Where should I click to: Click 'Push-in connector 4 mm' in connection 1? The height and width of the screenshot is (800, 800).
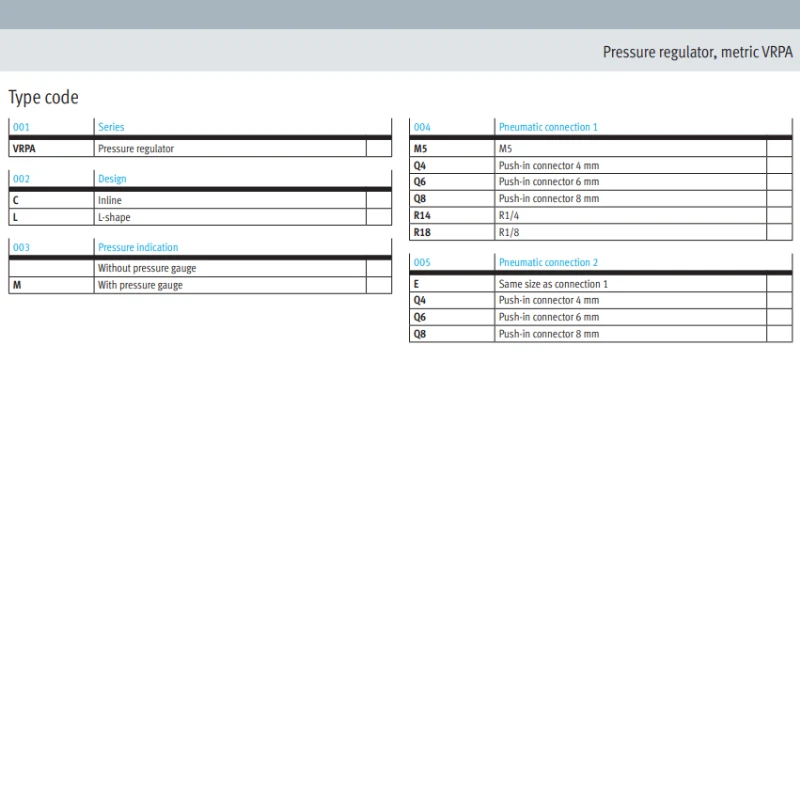[549, 165]
